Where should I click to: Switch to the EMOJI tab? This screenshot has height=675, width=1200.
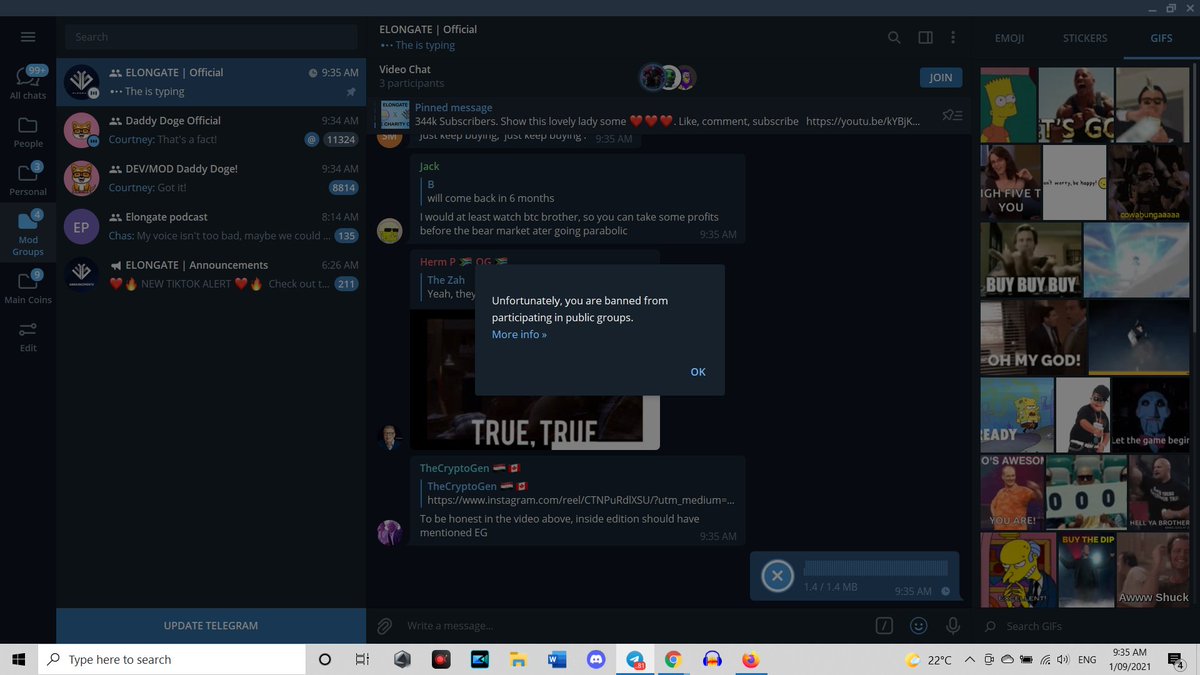coord(1009,38)
